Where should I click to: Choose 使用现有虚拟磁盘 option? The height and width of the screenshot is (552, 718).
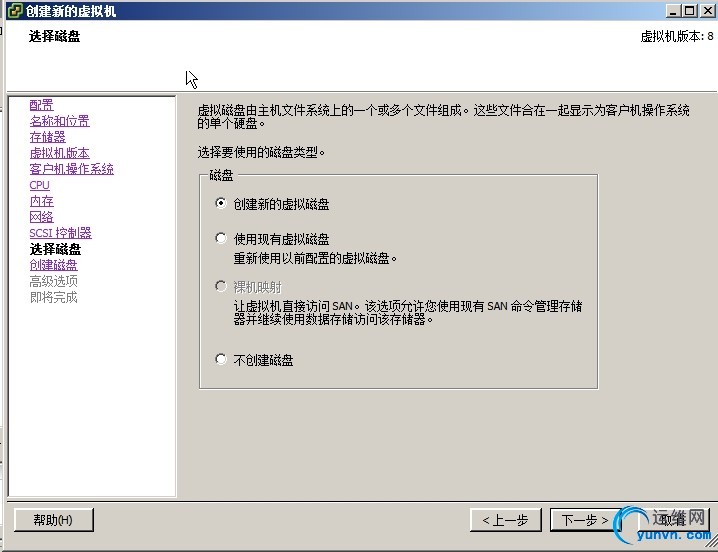tap(221, 238)
